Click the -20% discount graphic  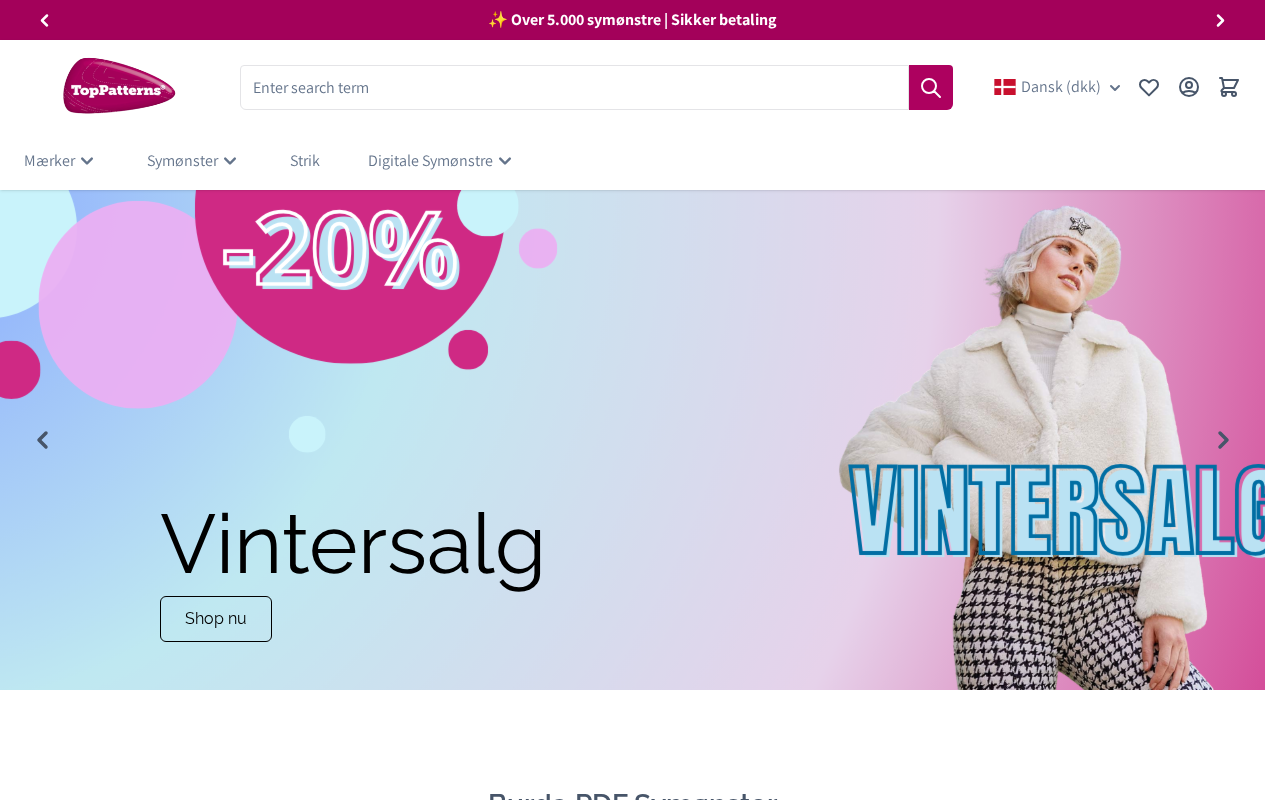340,250
